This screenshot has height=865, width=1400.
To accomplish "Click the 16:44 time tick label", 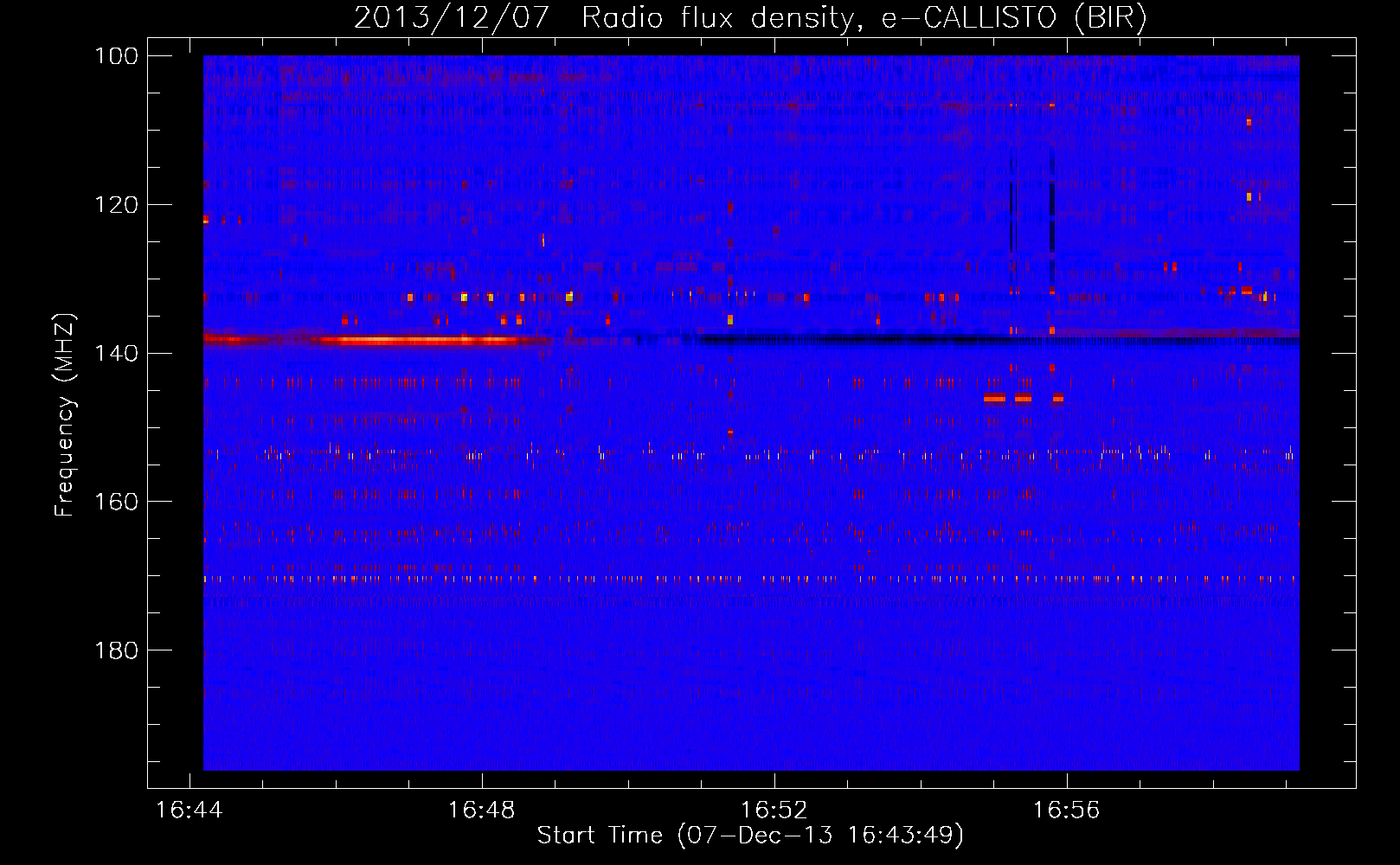I will [x=189, y=811].
